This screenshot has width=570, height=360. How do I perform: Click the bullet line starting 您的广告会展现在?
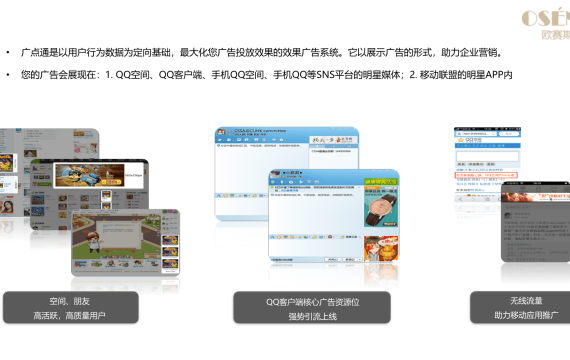point(266,75)
